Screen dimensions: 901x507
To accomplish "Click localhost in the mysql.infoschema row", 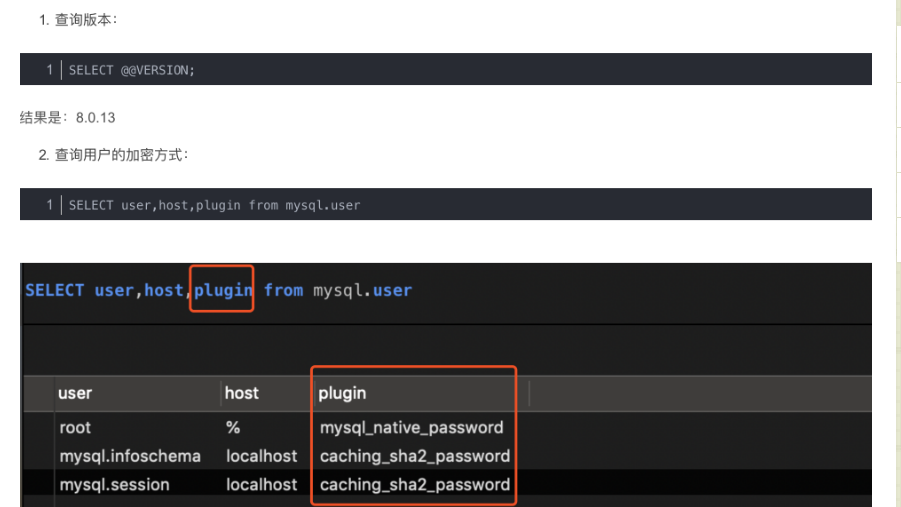I will click(x=261, y=456).
